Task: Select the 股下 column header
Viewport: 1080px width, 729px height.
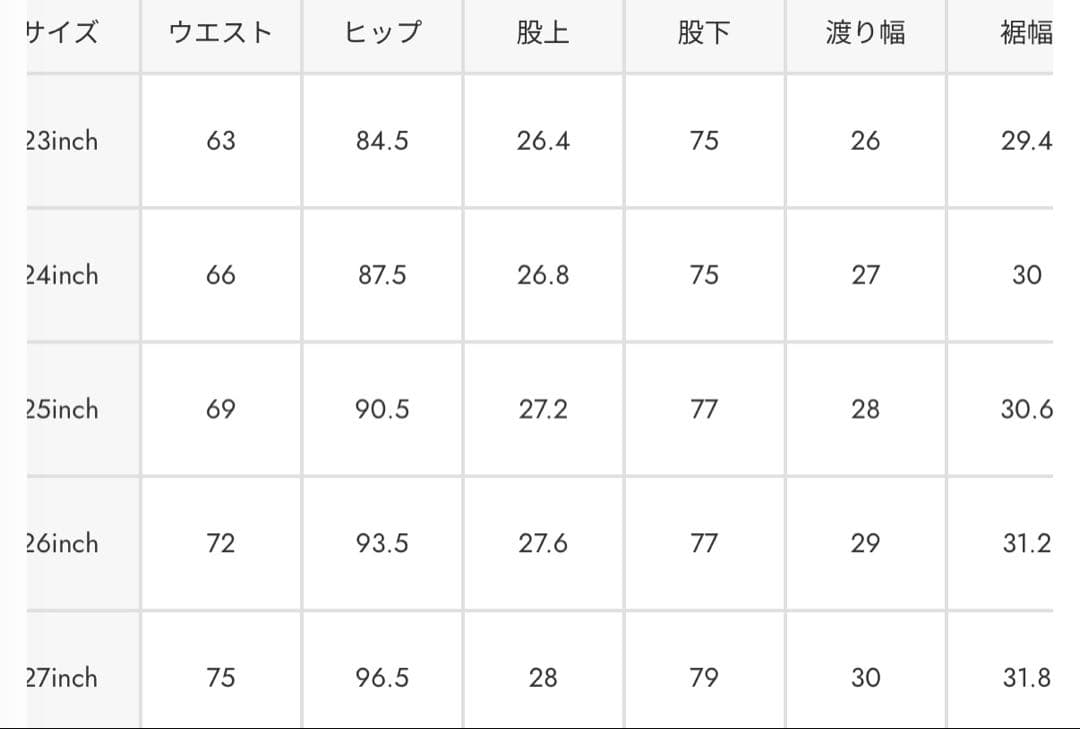Action: click(x=704, y=33)
